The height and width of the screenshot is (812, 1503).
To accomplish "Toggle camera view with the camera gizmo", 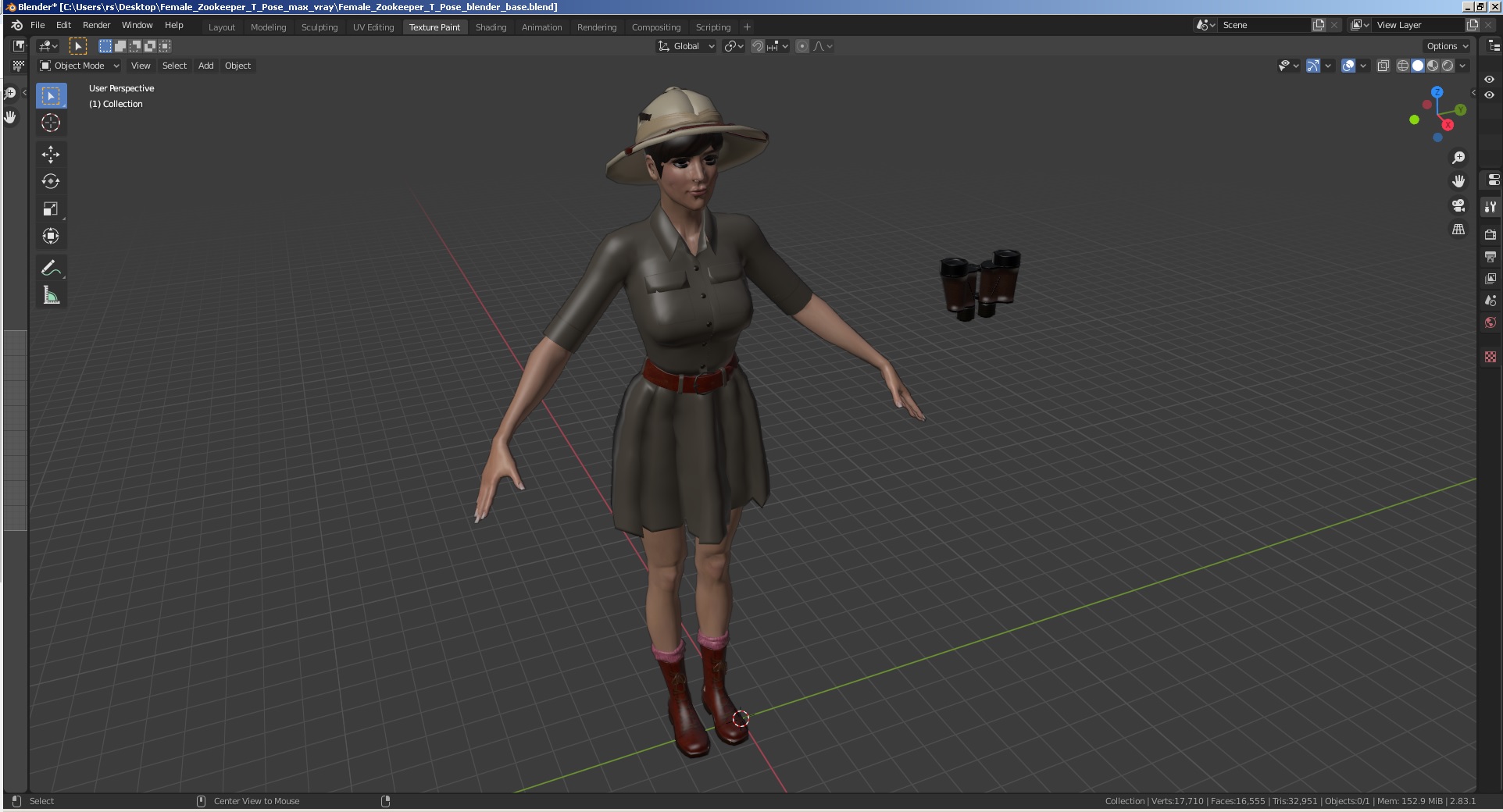I will tap(1458, 205).
